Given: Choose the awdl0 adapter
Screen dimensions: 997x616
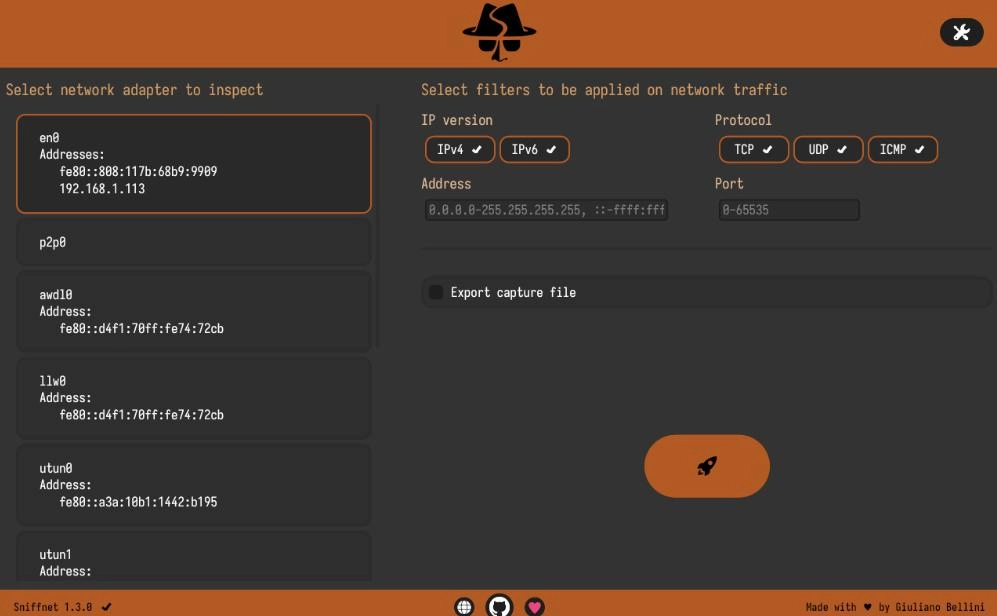Looking at the screenshot, I should click(194, 311).
